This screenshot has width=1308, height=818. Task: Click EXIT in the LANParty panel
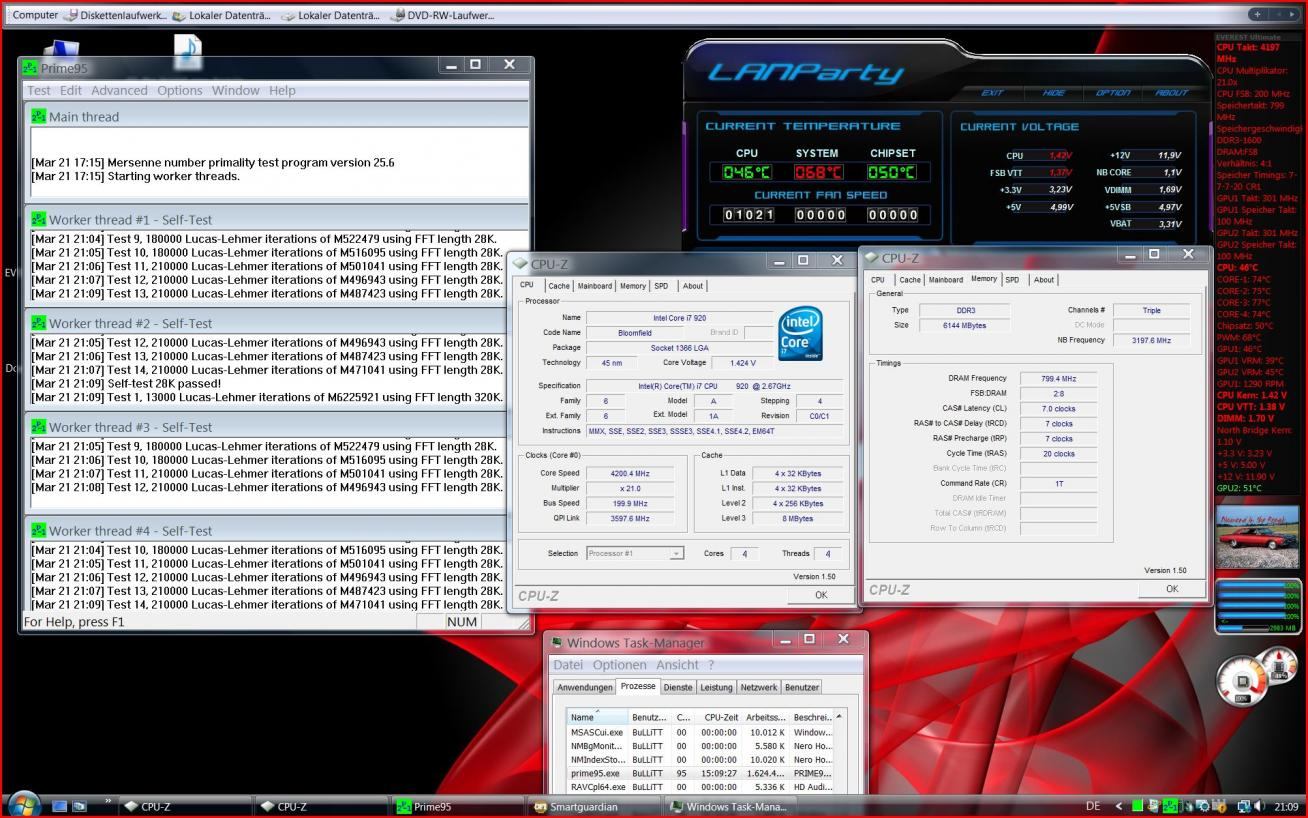pyautogui.click(x=992, y=93)
